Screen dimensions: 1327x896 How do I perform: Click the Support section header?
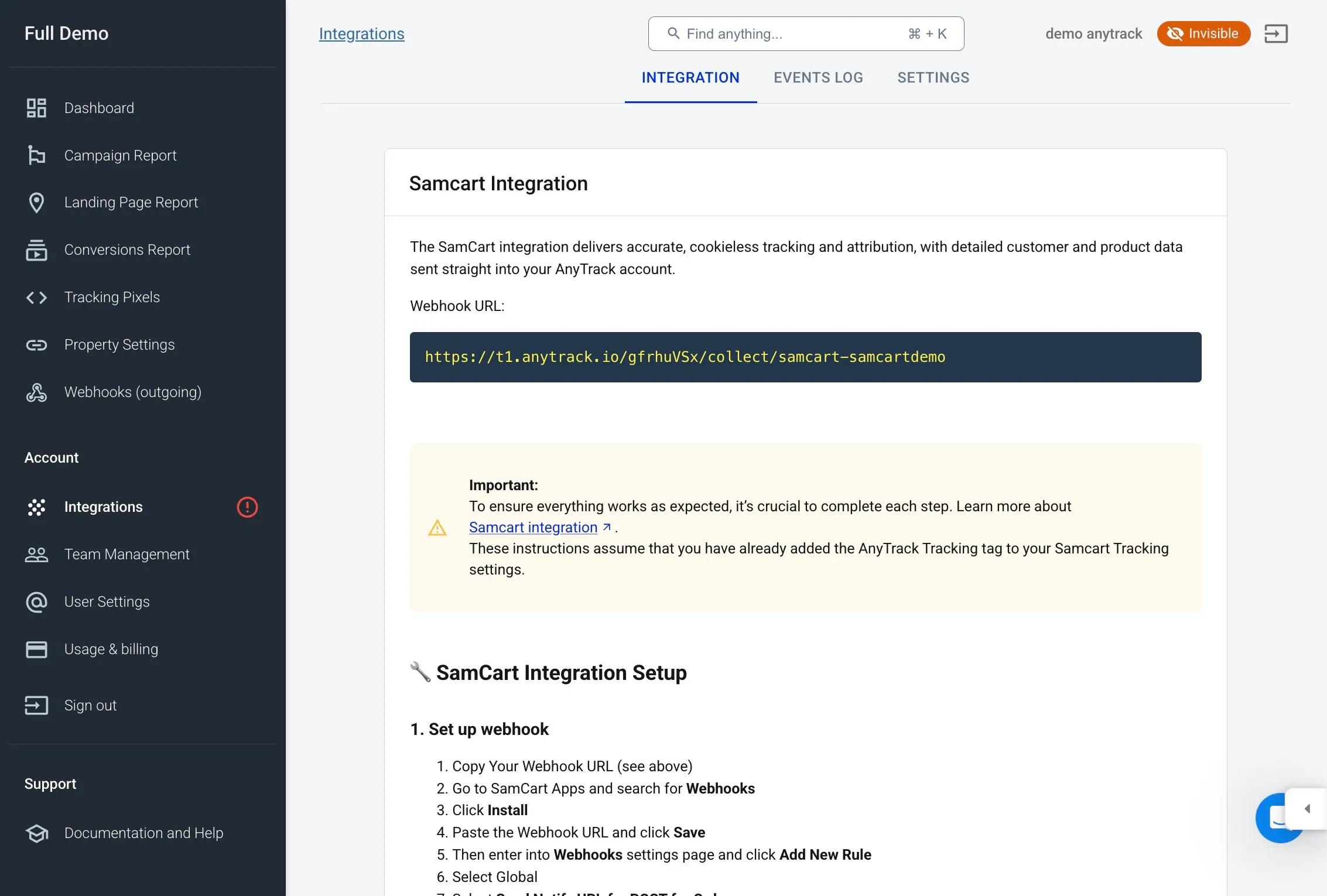pyautogui.click(x=50, y=784)
